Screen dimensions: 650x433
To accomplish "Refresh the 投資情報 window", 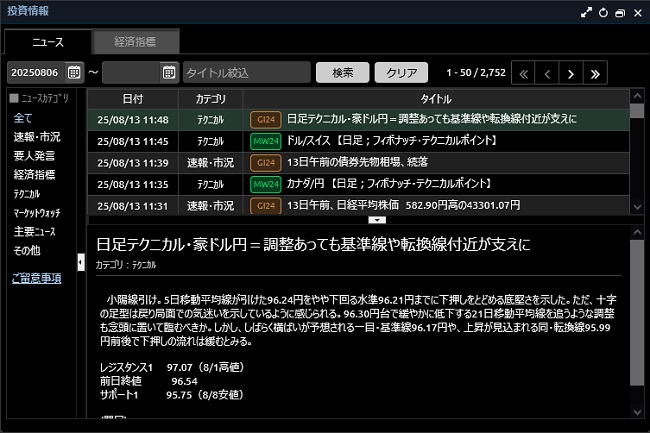I will click(603, 12).
